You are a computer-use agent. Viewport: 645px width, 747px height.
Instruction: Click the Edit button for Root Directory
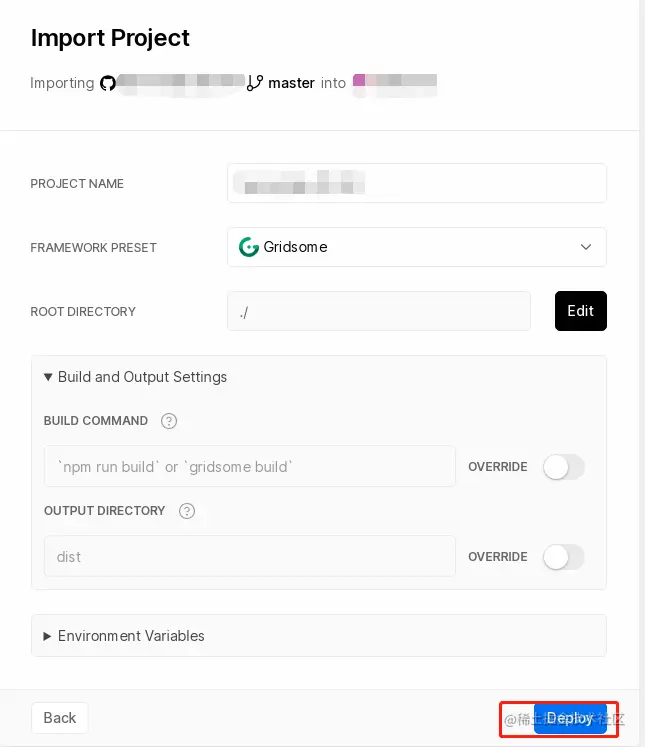(x=580, y=311)
